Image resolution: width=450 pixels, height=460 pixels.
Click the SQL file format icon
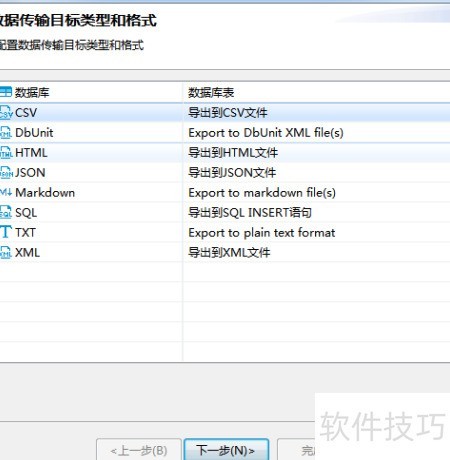6,212
